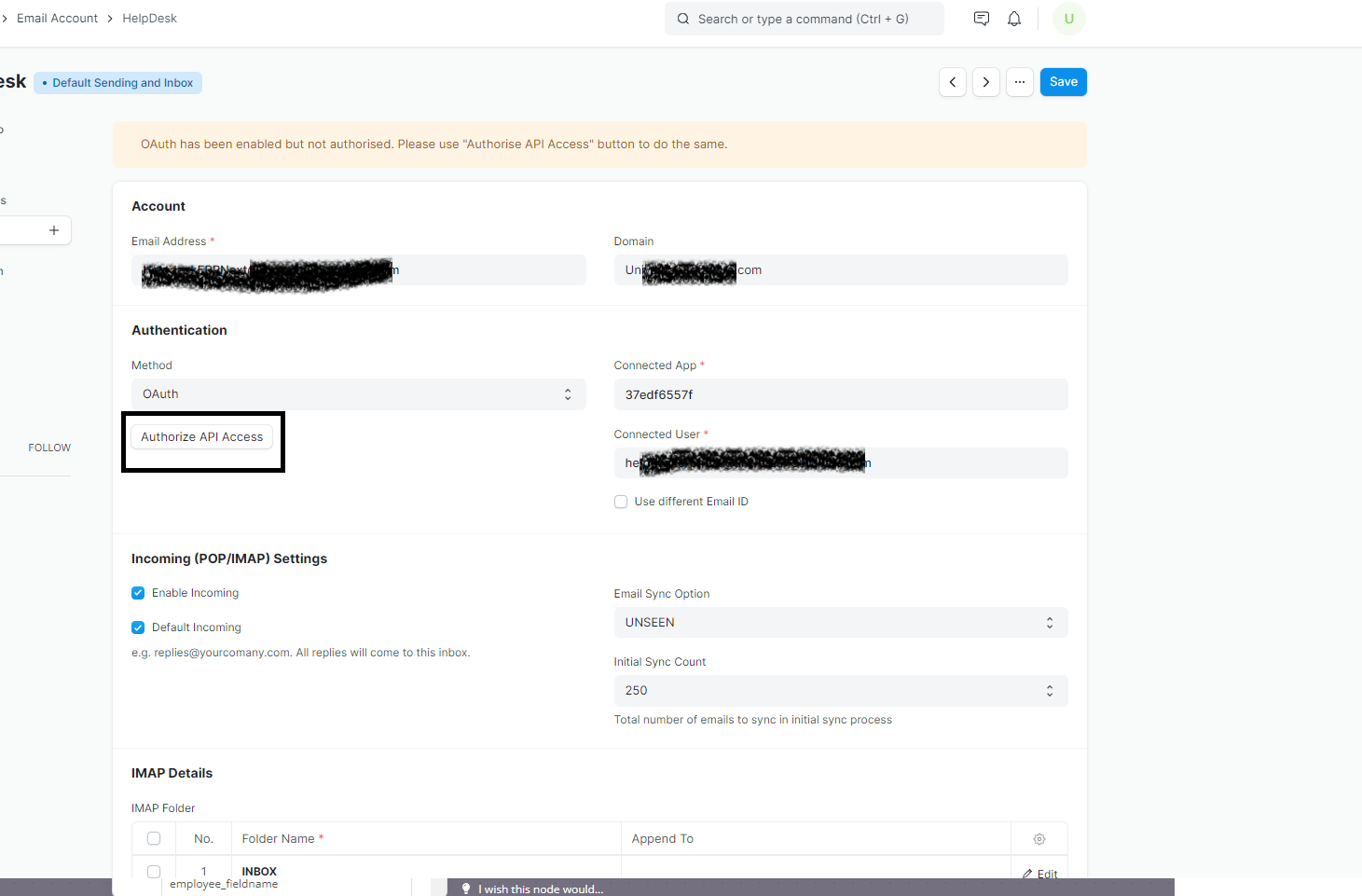Enable Use different Email ID
This screenshot has width=1362, height=896.
(621, 502)
